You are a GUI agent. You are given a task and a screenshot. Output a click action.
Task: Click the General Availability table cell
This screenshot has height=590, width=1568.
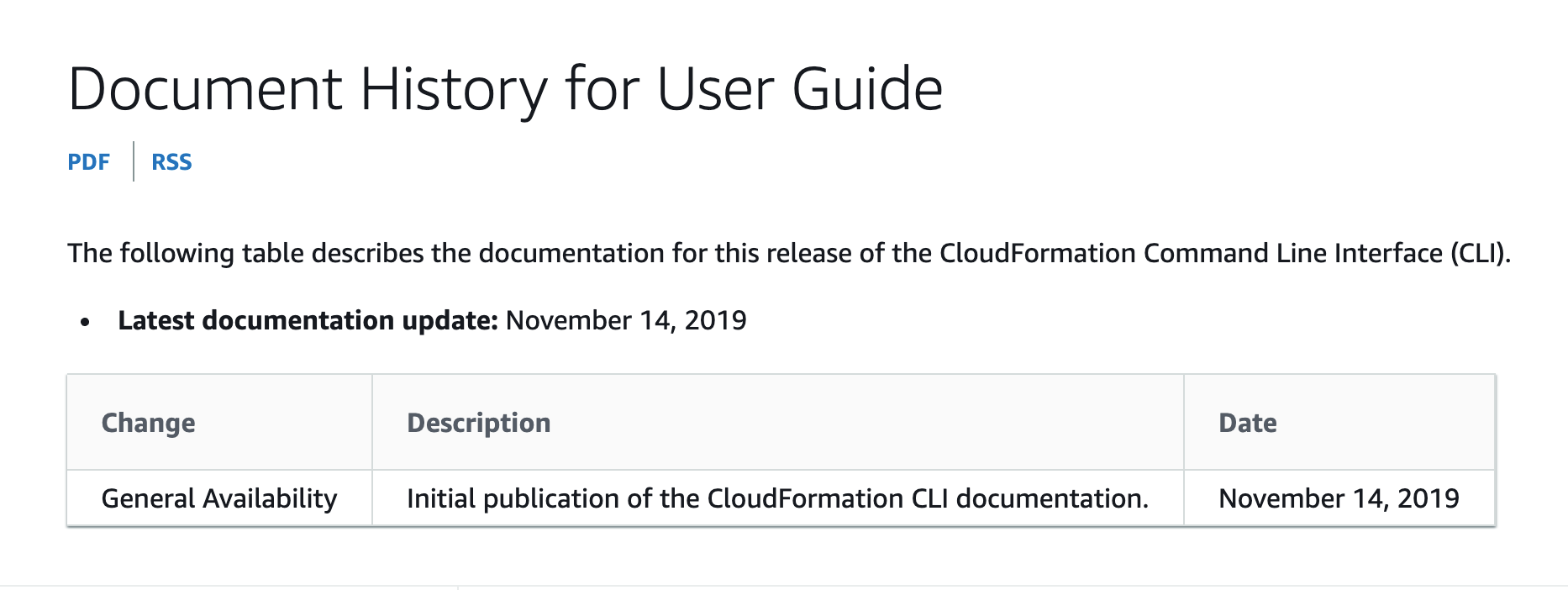click(219, 498)
